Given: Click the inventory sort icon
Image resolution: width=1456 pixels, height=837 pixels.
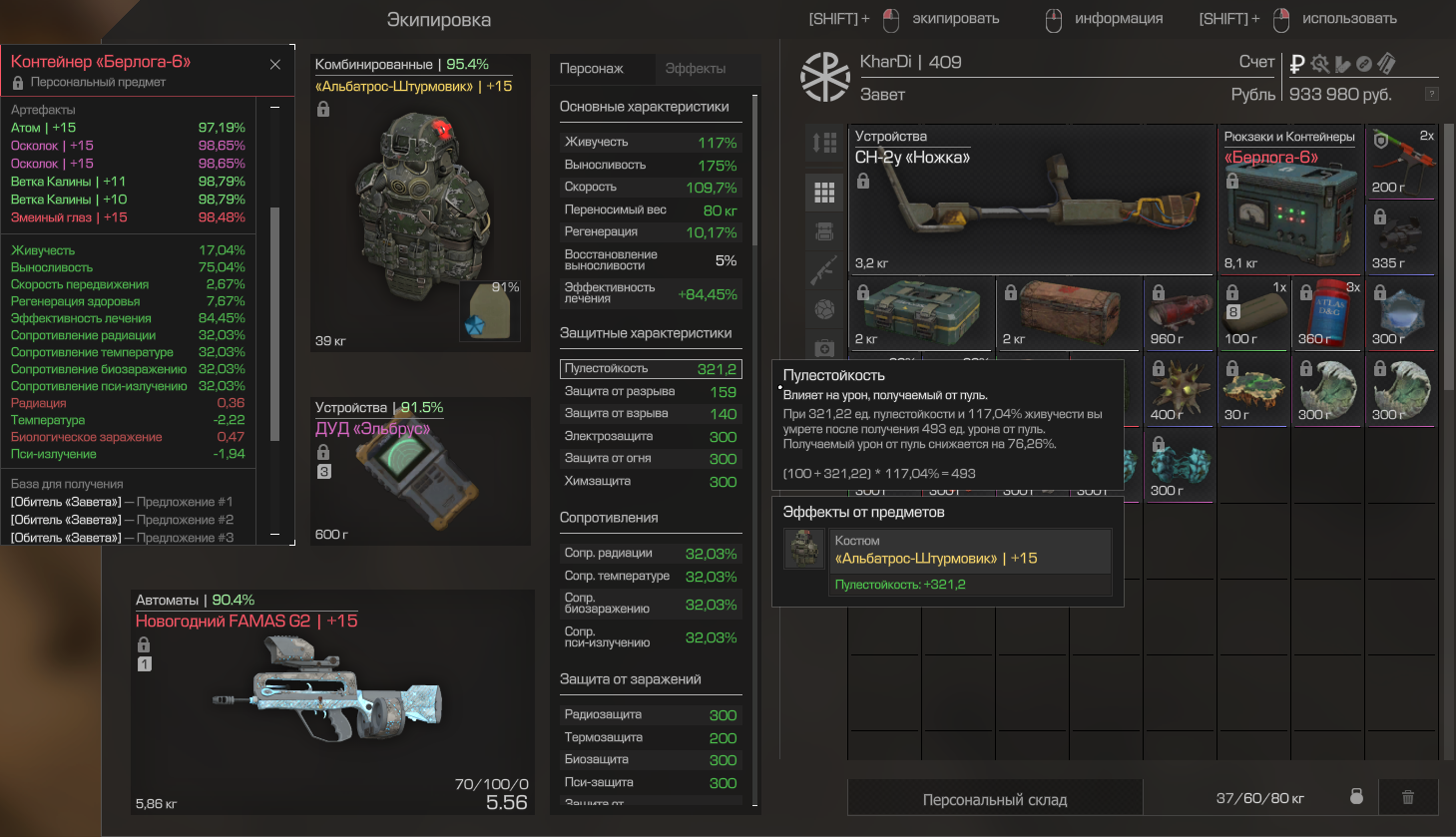Looking at the screenshot, I should tap(824, 143).
